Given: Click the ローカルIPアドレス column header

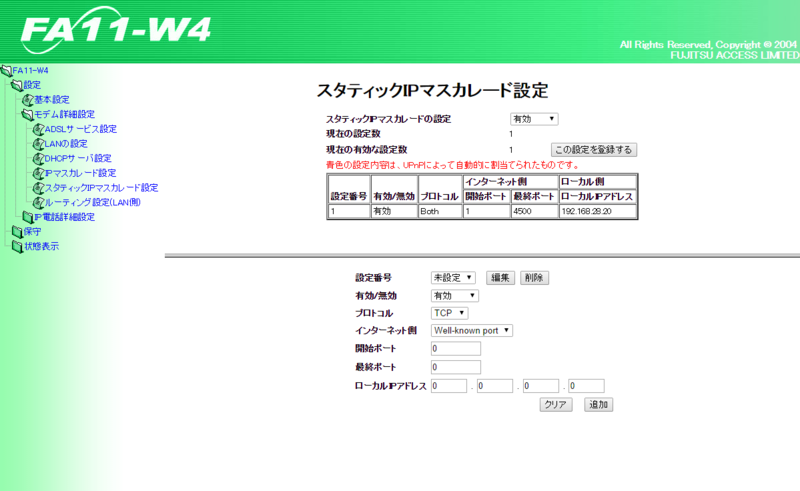Looking at the screenshot, I should click(x=598, y=197).
